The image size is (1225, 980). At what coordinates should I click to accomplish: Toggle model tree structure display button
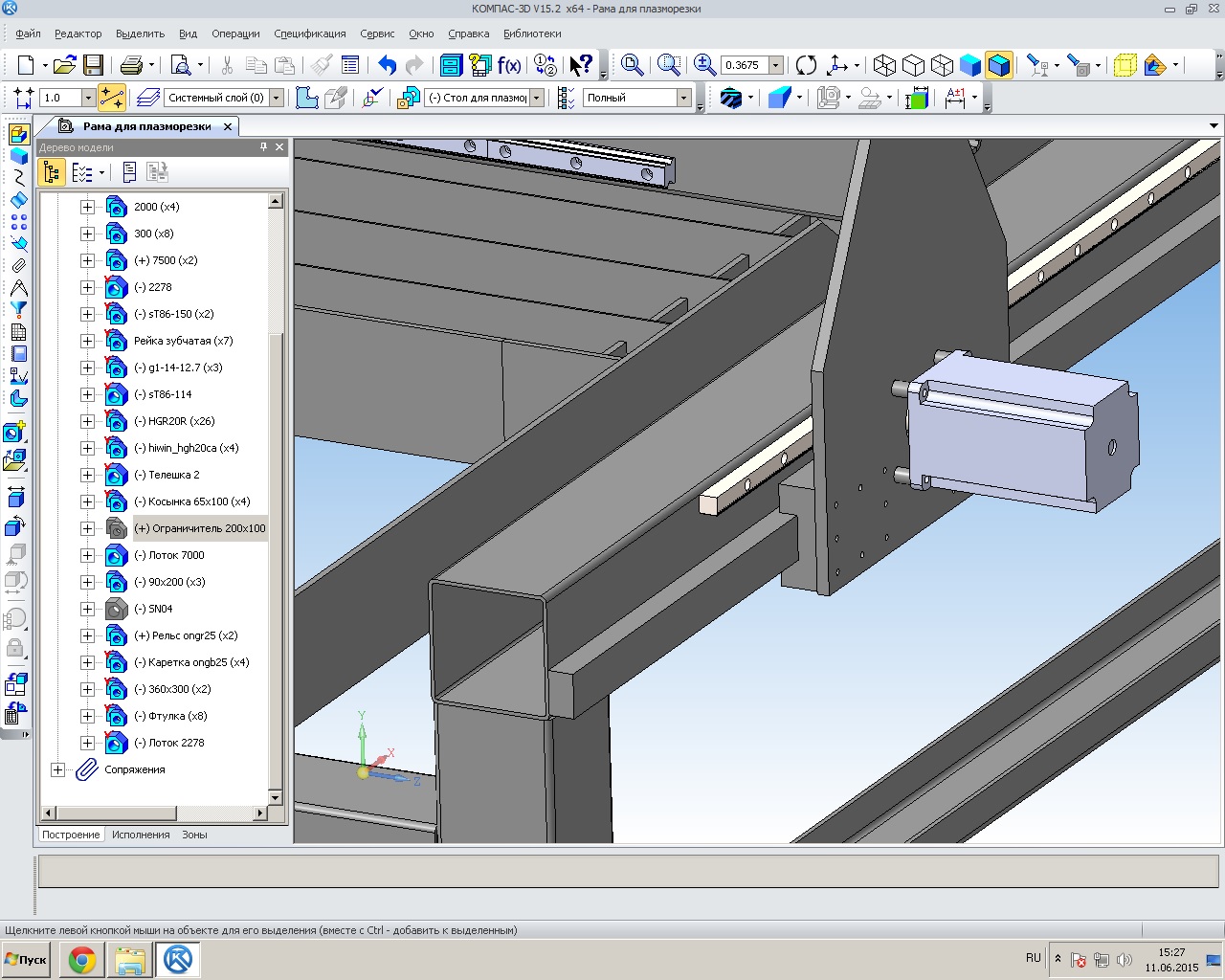52,172
